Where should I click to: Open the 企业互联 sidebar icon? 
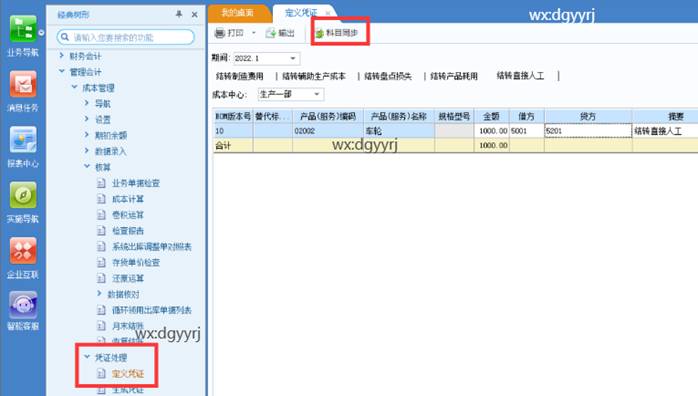pos(22,251)
